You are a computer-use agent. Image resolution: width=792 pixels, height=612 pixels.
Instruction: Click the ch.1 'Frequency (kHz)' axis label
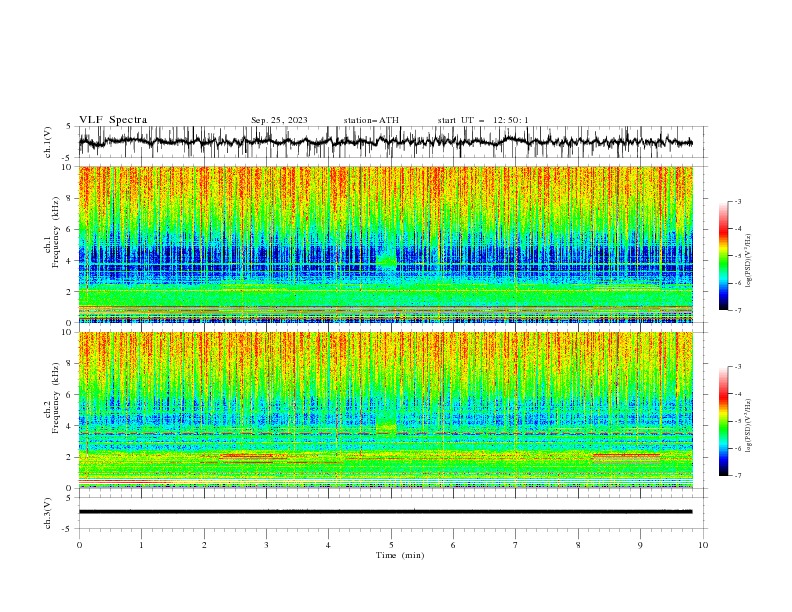pos(56,232)
